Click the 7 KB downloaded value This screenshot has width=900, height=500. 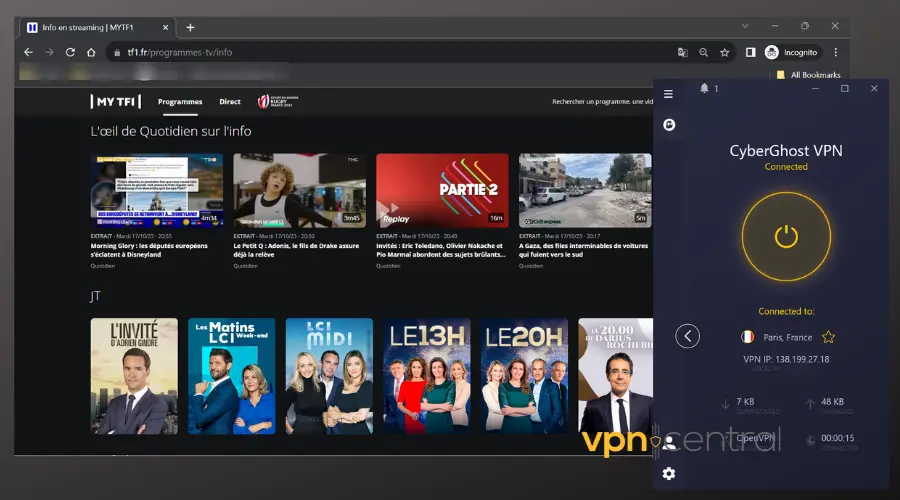(745, 402)
